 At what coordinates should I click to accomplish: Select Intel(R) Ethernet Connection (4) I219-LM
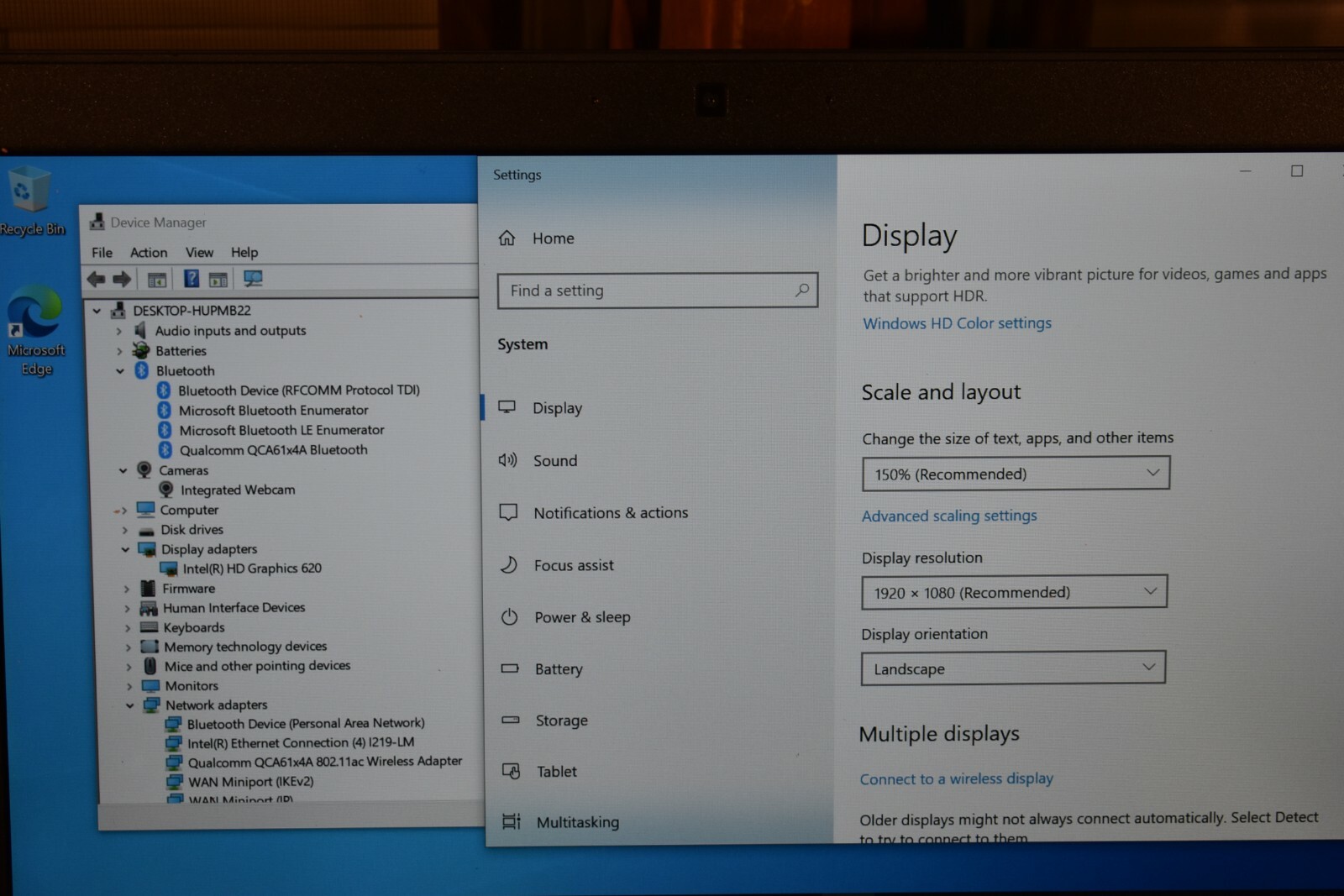point(301,743)
